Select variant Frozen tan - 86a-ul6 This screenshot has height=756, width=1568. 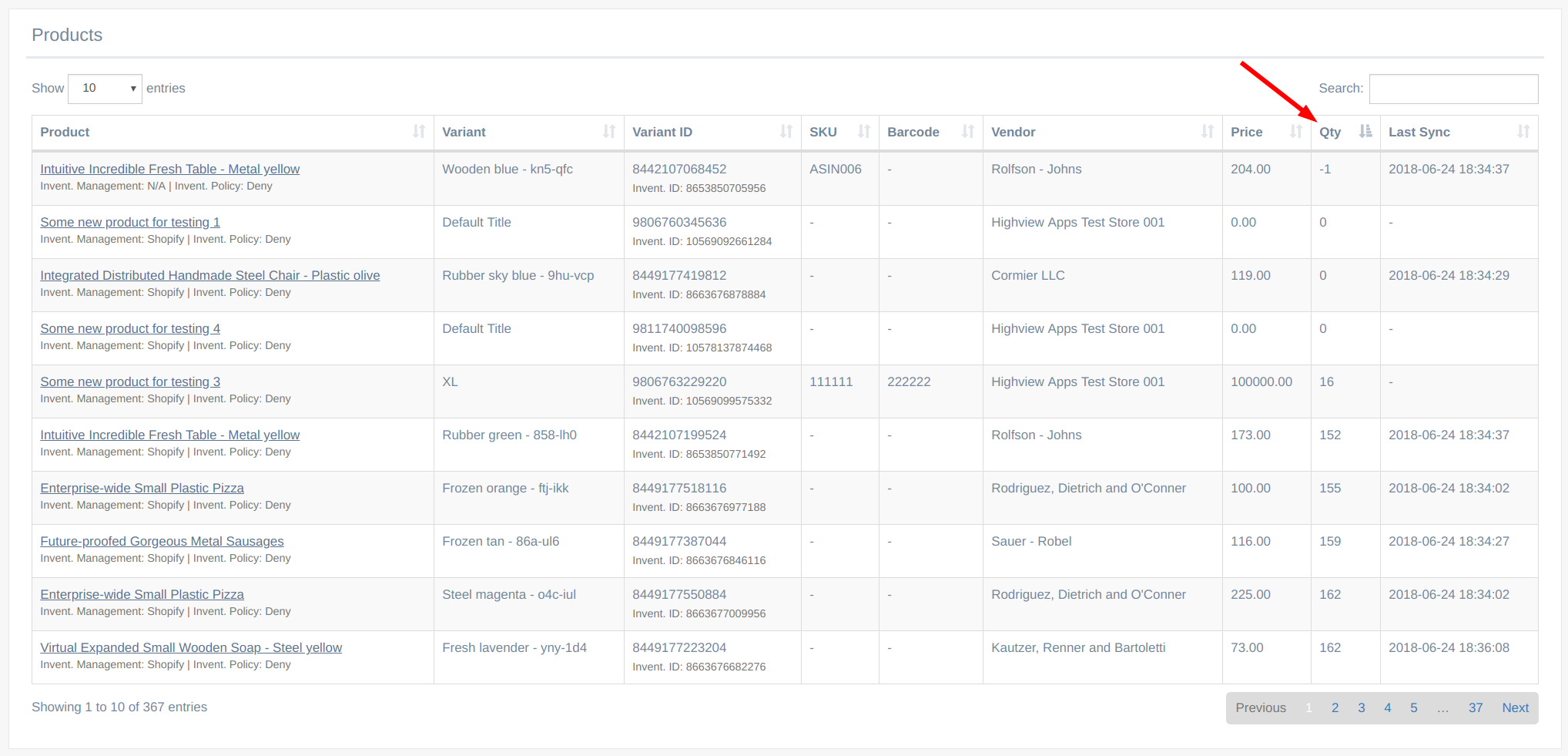(x=501, y=541)
